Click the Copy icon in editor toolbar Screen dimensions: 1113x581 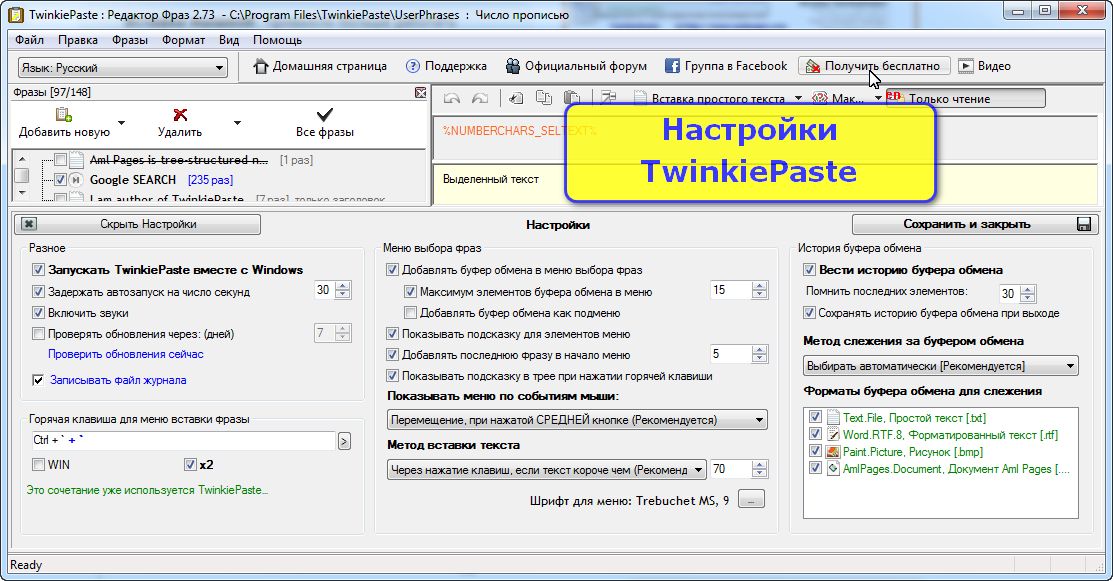(x=544, y=98)
